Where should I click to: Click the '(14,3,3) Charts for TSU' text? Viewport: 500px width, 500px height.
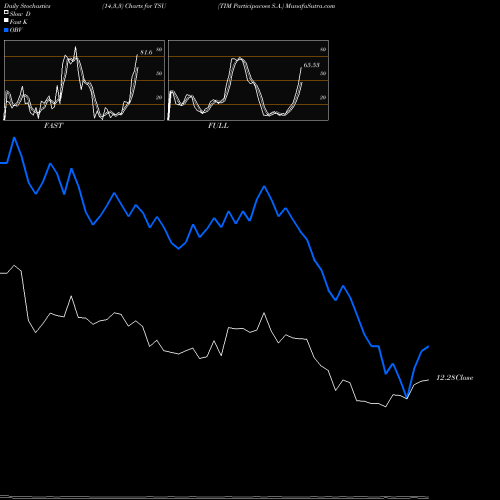(x=134, y=6)
